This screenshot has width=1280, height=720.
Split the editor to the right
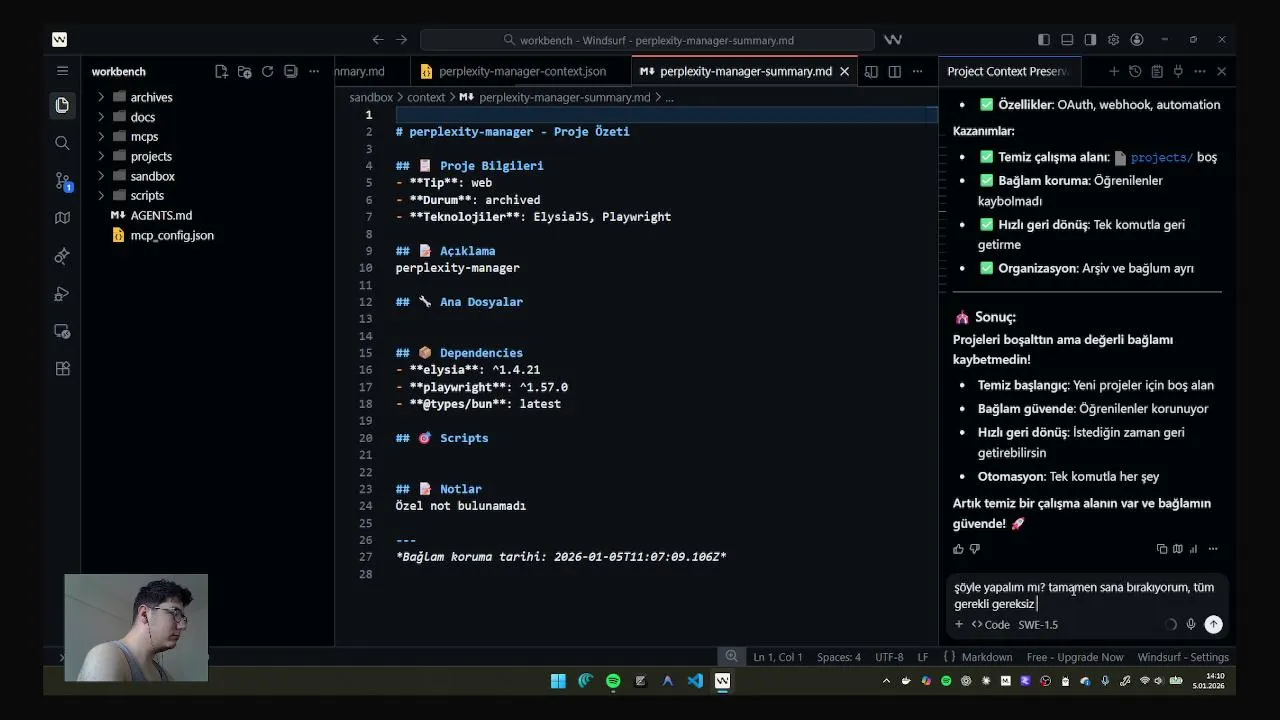click(894, 72)
